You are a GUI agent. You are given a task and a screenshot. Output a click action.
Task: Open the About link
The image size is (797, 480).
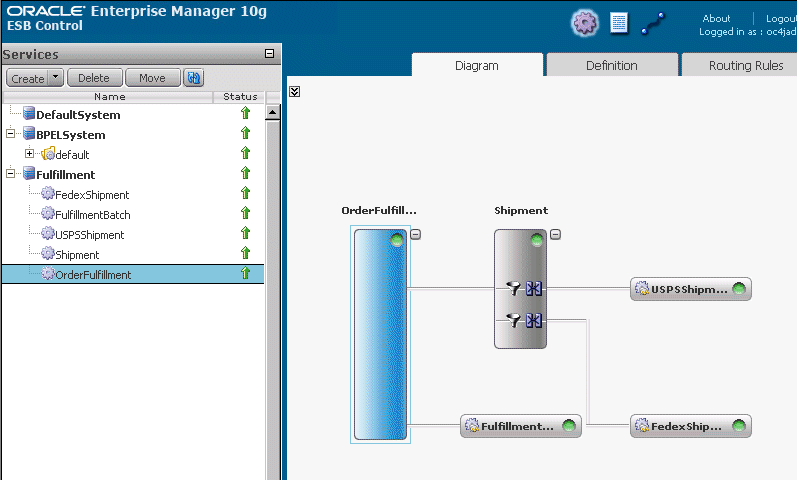pyautogui.click(x=716, y=18)
